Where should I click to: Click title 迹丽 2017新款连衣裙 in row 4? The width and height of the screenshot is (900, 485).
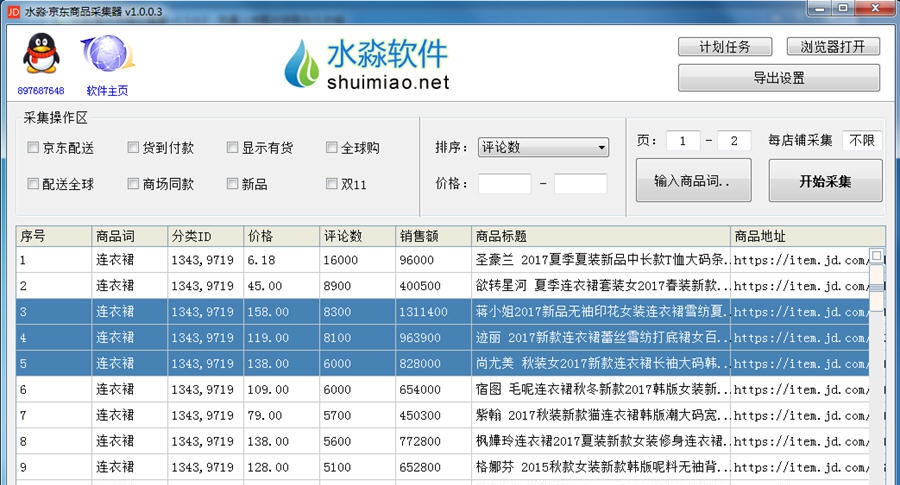(601, 337)
